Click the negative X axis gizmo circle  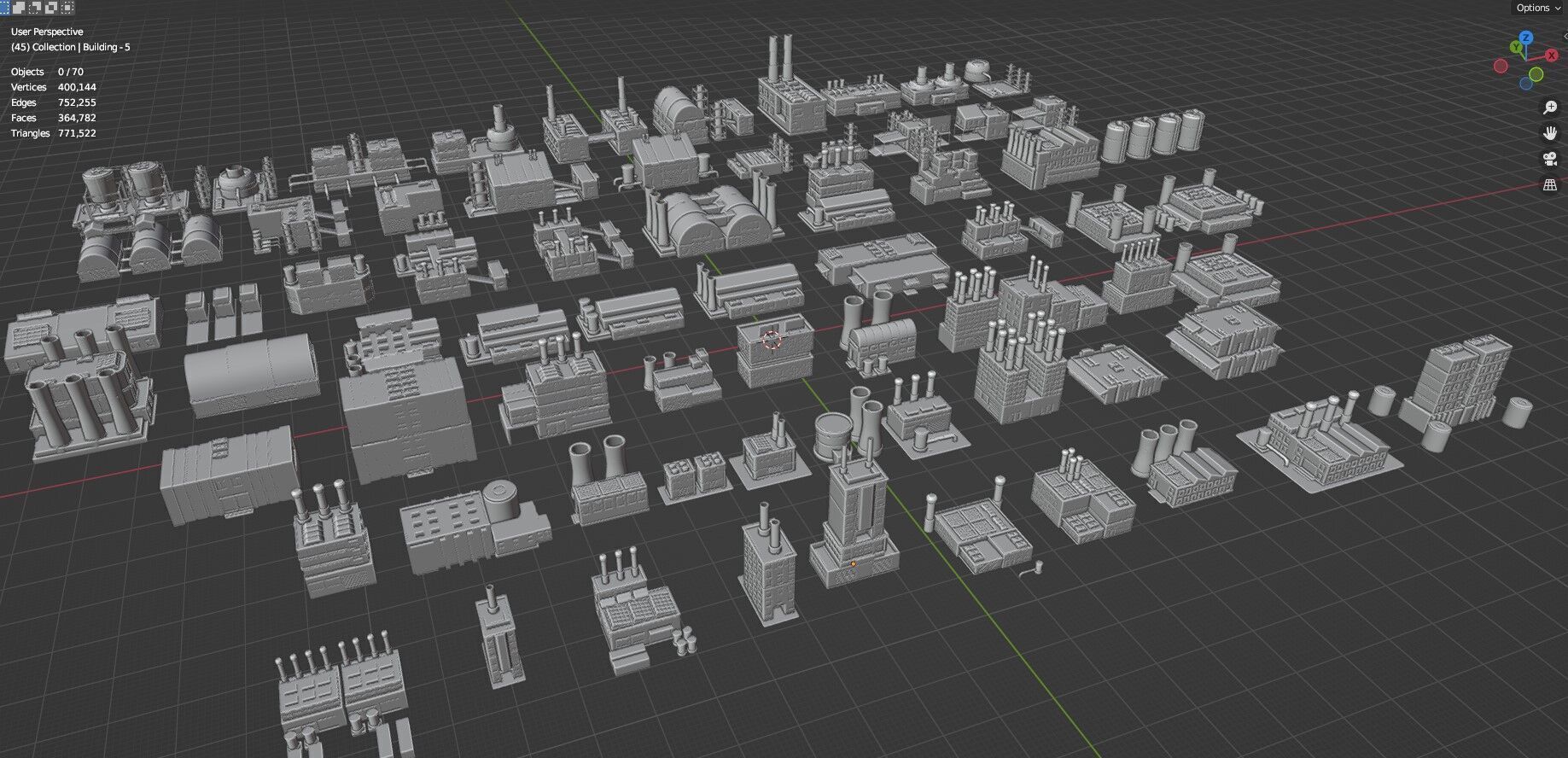pyautogui.click(x=1501, y=66)
